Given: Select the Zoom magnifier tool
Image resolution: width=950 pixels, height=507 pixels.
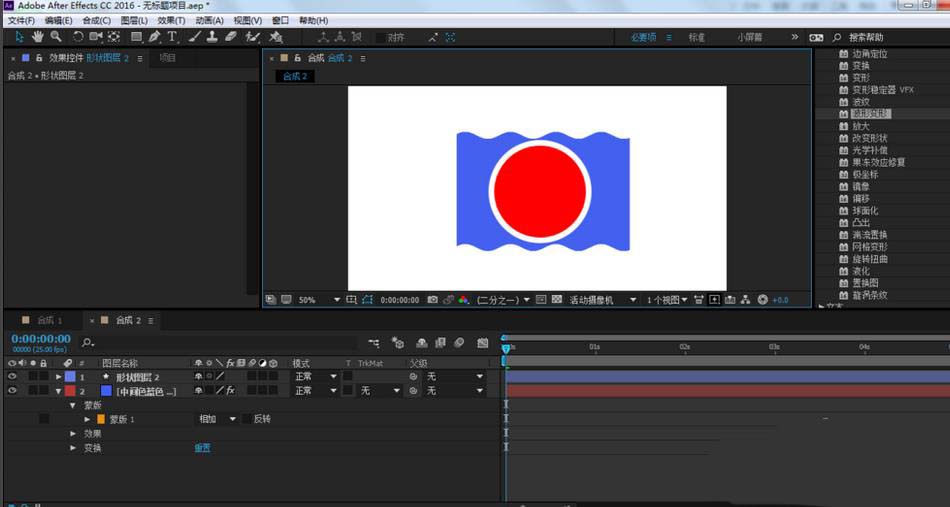Looking at the screenshot, I should [55, 37].
